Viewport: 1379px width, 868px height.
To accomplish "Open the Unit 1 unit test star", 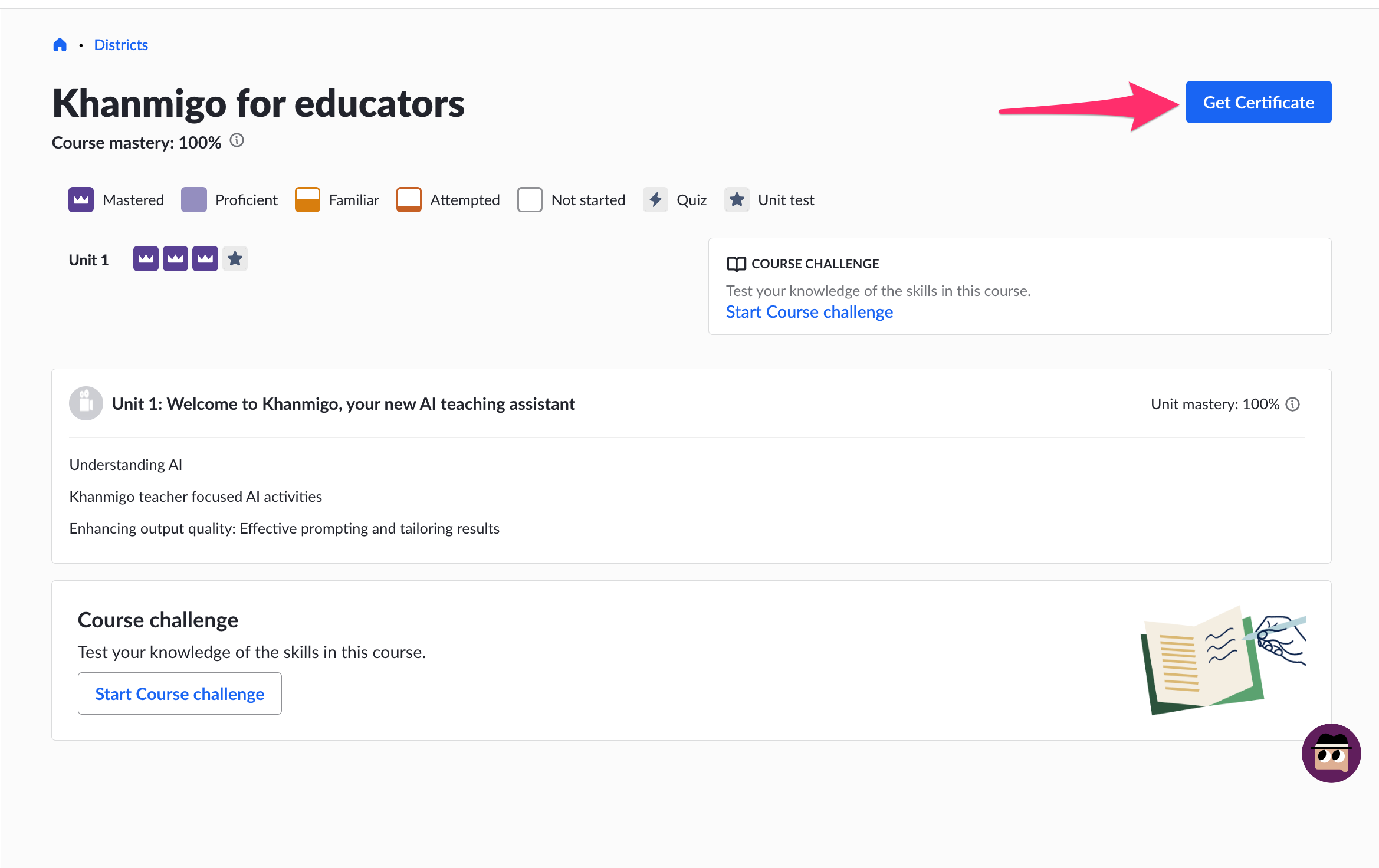I will coord(235,259).
